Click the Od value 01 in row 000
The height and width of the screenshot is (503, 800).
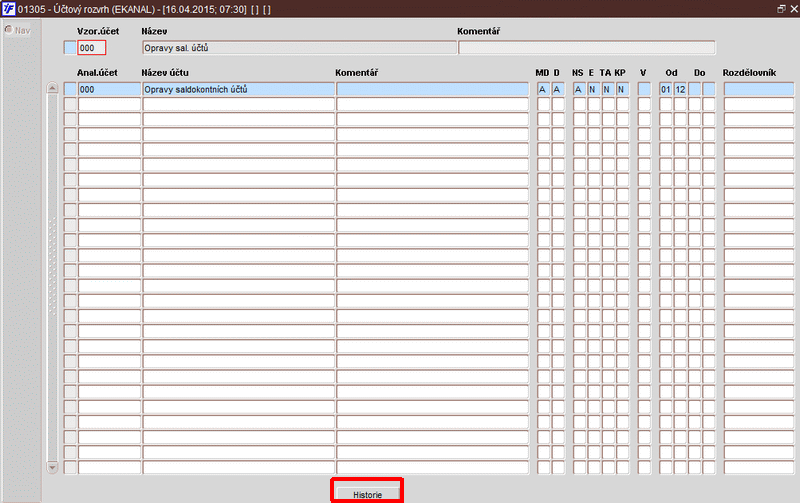pyautogui.click(x=666, y=89)
